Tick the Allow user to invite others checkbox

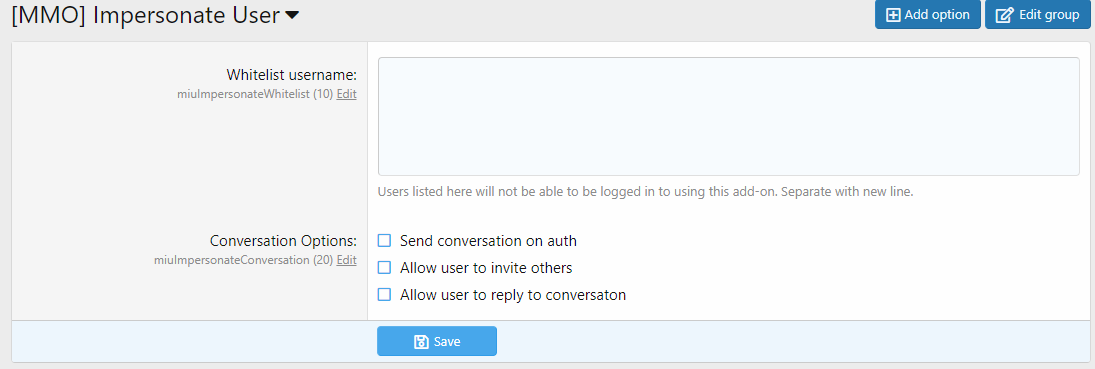coord(384,268)
